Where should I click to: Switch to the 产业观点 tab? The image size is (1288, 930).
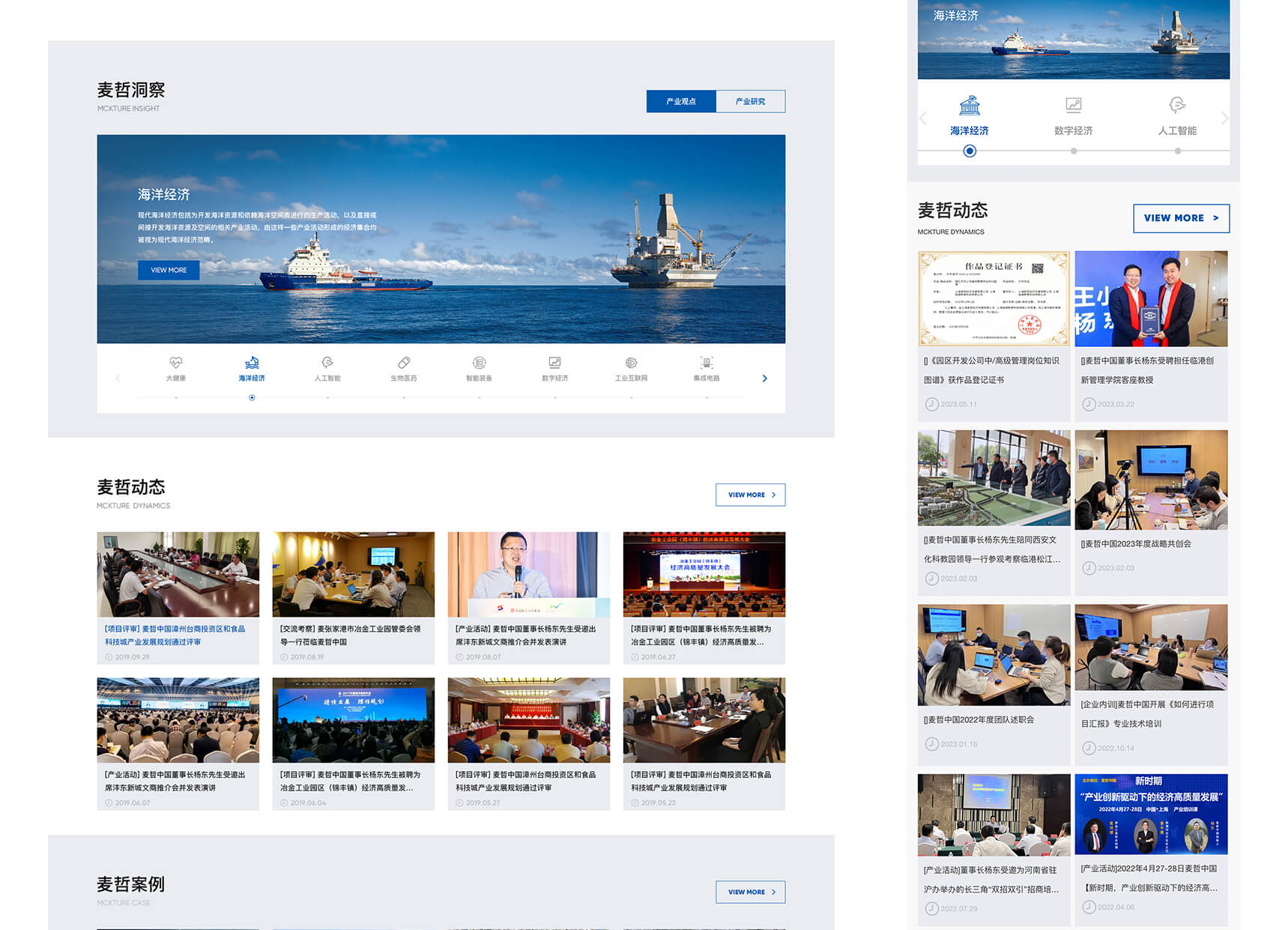point(681,101)
